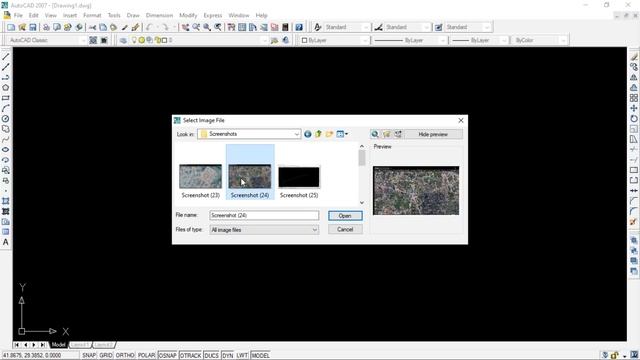Open the File menu
The image size is (640, 360).
pyautogui.click(x=18, y=15)
